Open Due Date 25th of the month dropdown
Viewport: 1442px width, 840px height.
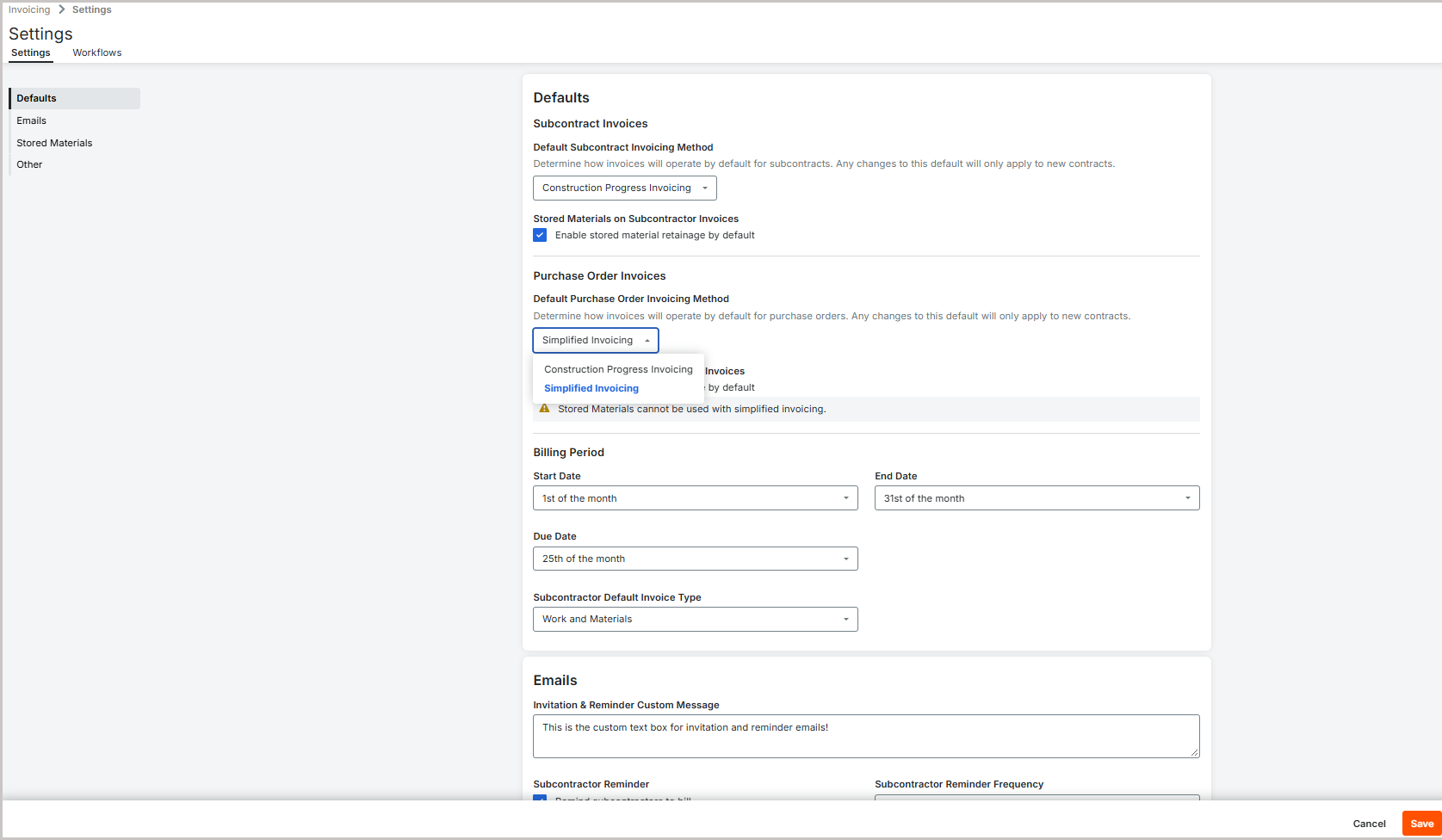(x=696, y=559)
